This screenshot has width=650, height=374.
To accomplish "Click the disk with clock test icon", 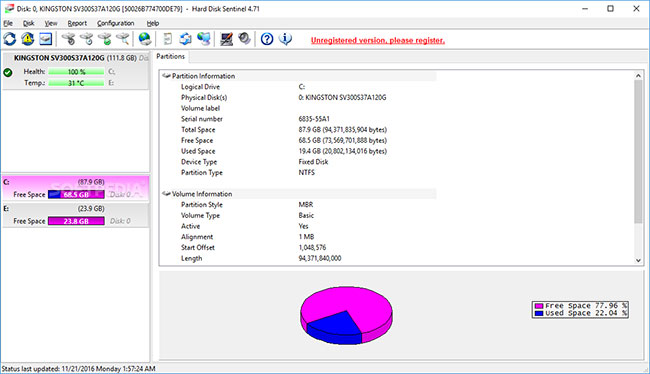I will coord(87,39).
